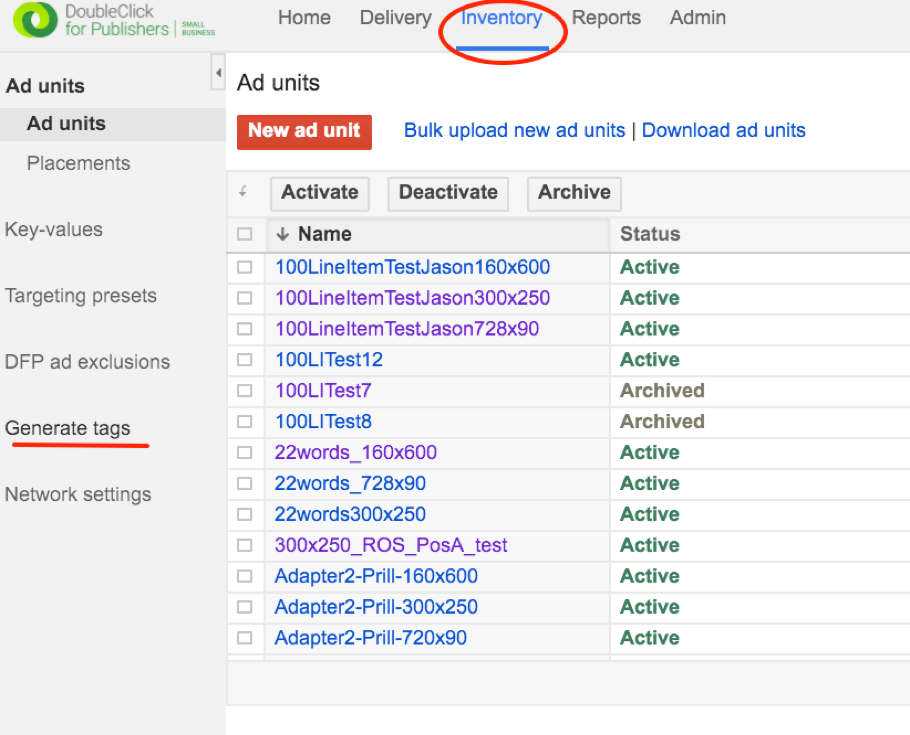Click the sort arrow in the Name column
This screenshot has height=735, width=910.
pos(283,235)
